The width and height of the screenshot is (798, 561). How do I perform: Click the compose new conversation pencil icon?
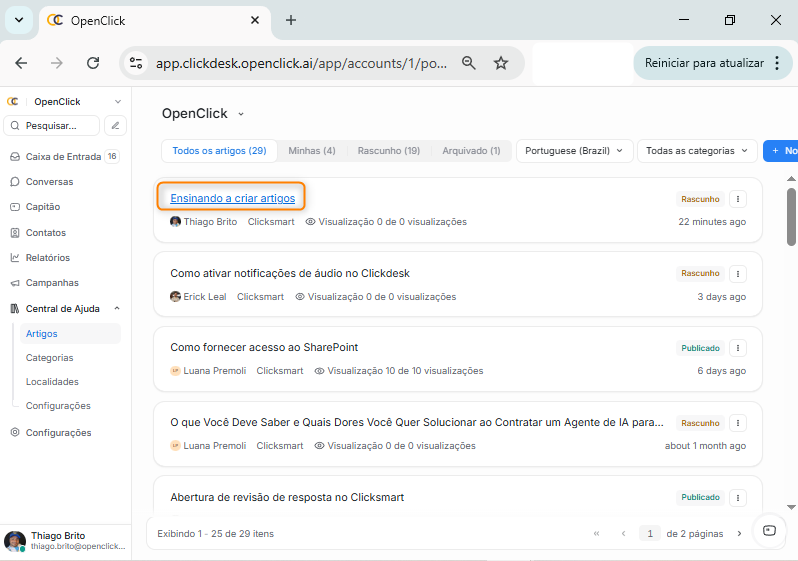click(116, 126)
